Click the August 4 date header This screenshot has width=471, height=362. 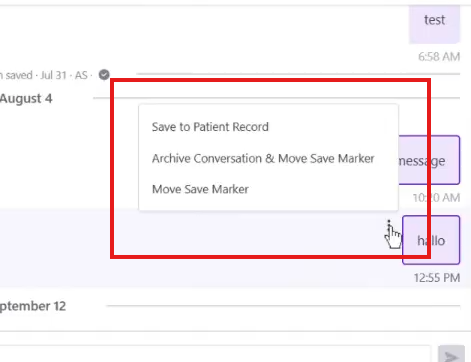(x=26, y=99)
